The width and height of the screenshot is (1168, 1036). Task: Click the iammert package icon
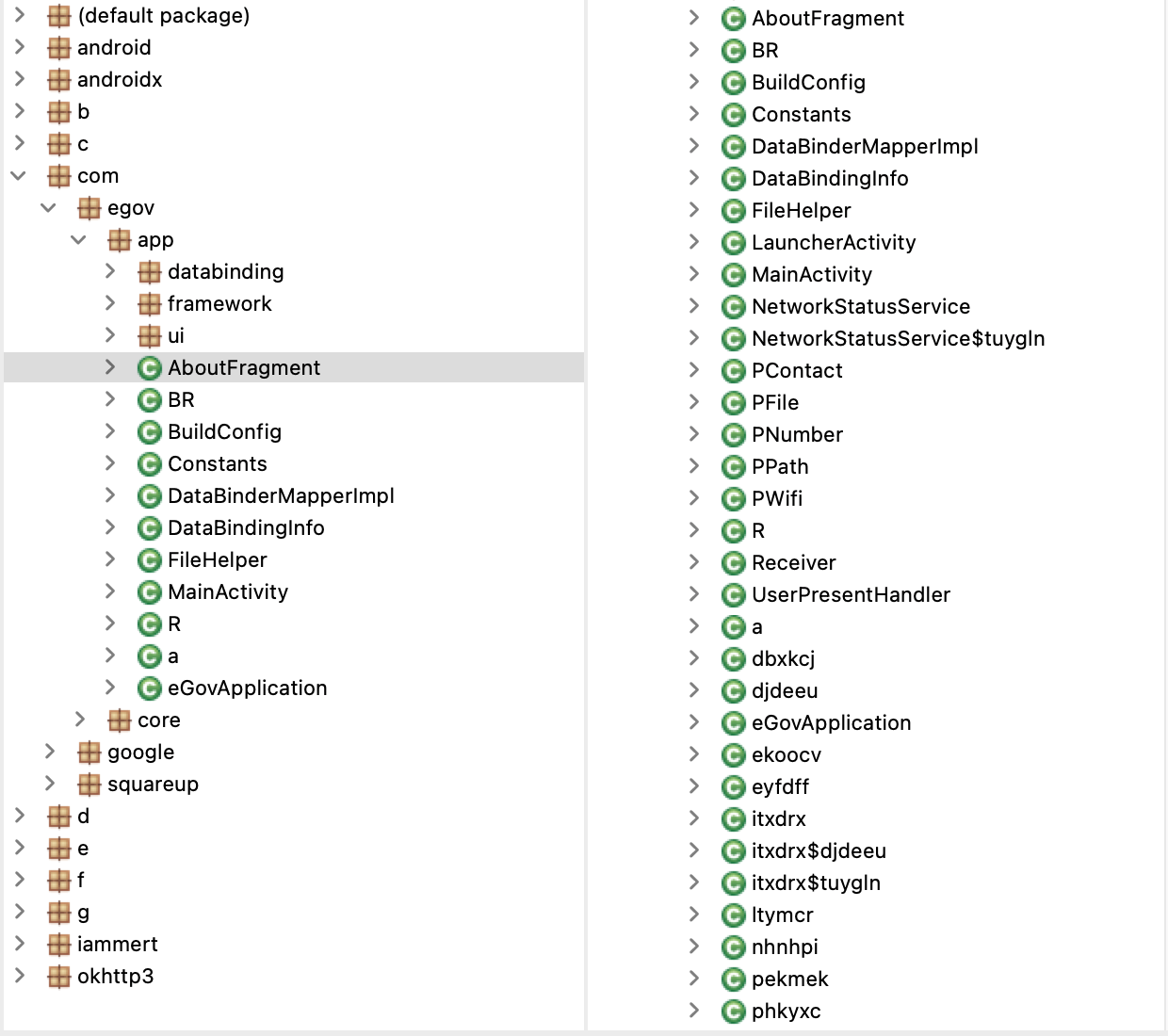click(58, 945)
